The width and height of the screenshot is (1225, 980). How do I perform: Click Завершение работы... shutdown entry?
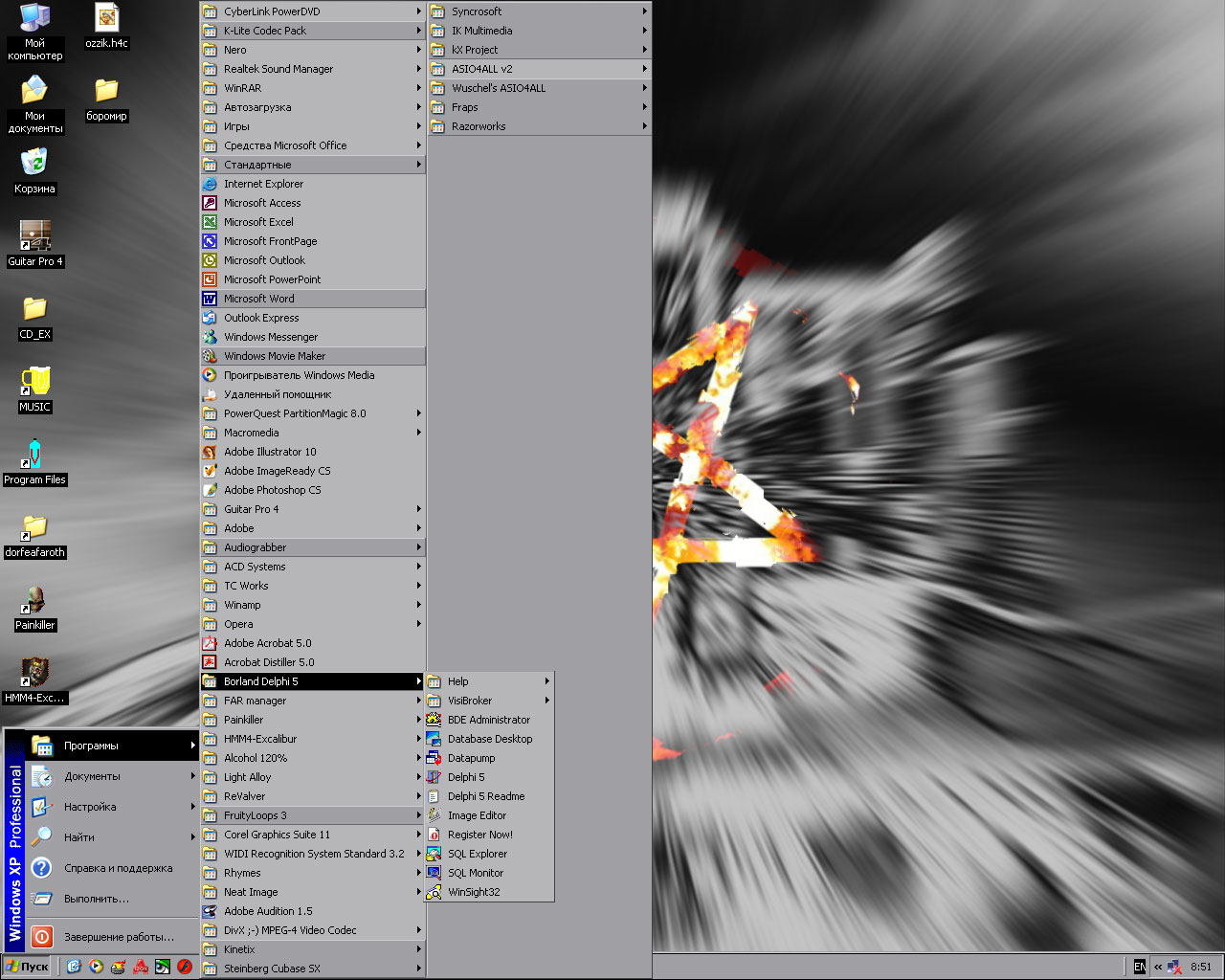[x=113, y=937]
